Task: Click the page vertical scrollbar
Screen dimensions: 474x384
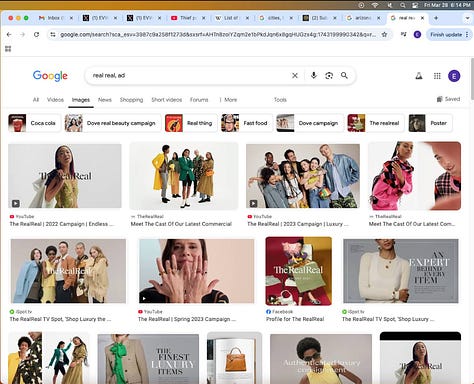Action: tap(472, 79)
